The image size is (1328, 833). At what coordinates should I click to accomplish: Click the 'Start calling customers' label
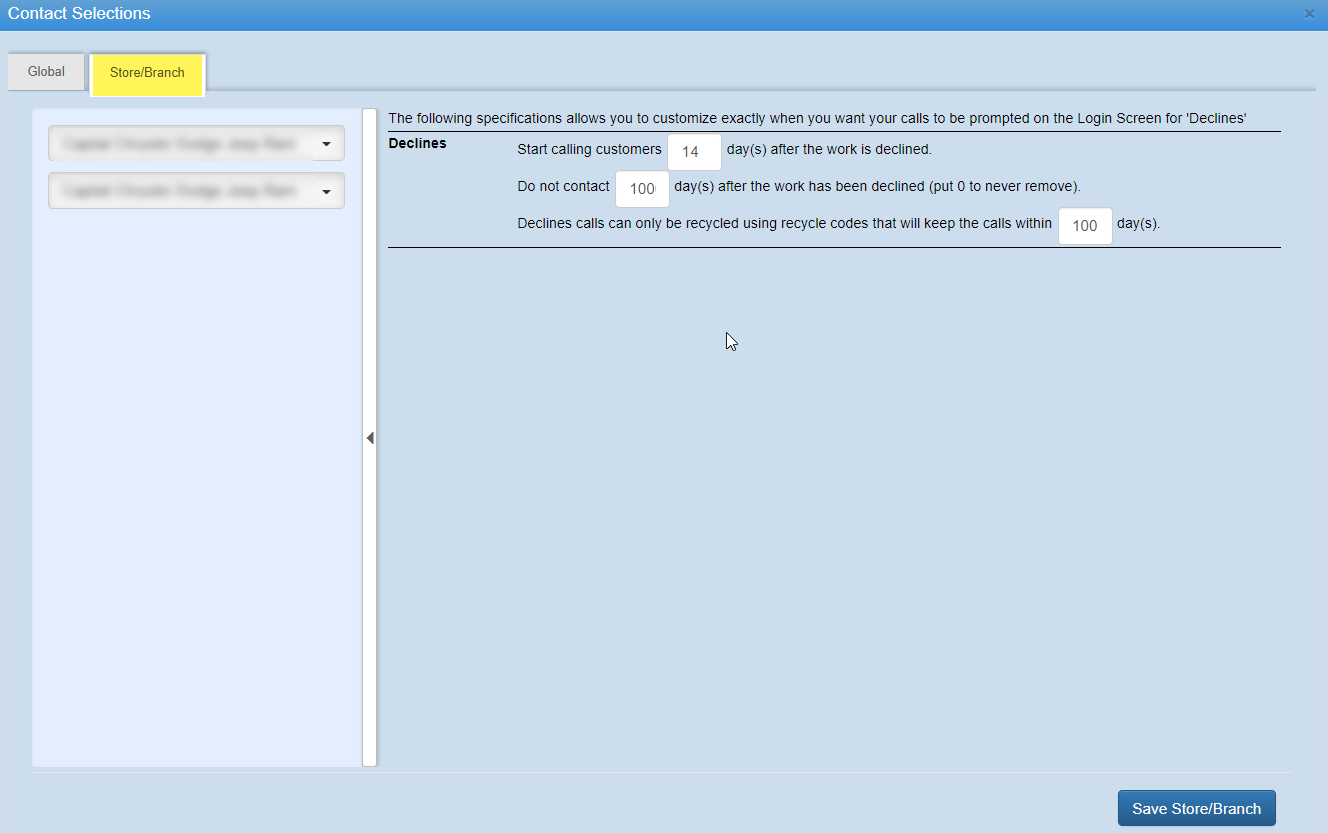click(x=589, y=150)
